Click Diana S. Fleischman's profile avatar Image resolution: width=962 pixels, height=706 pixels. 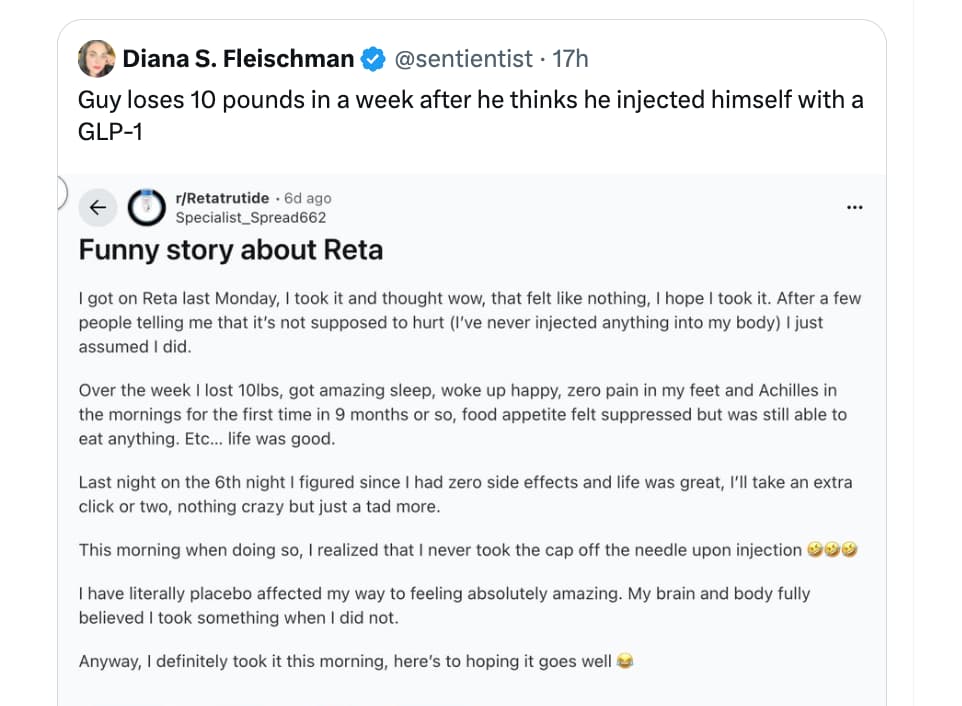[97, 59]
